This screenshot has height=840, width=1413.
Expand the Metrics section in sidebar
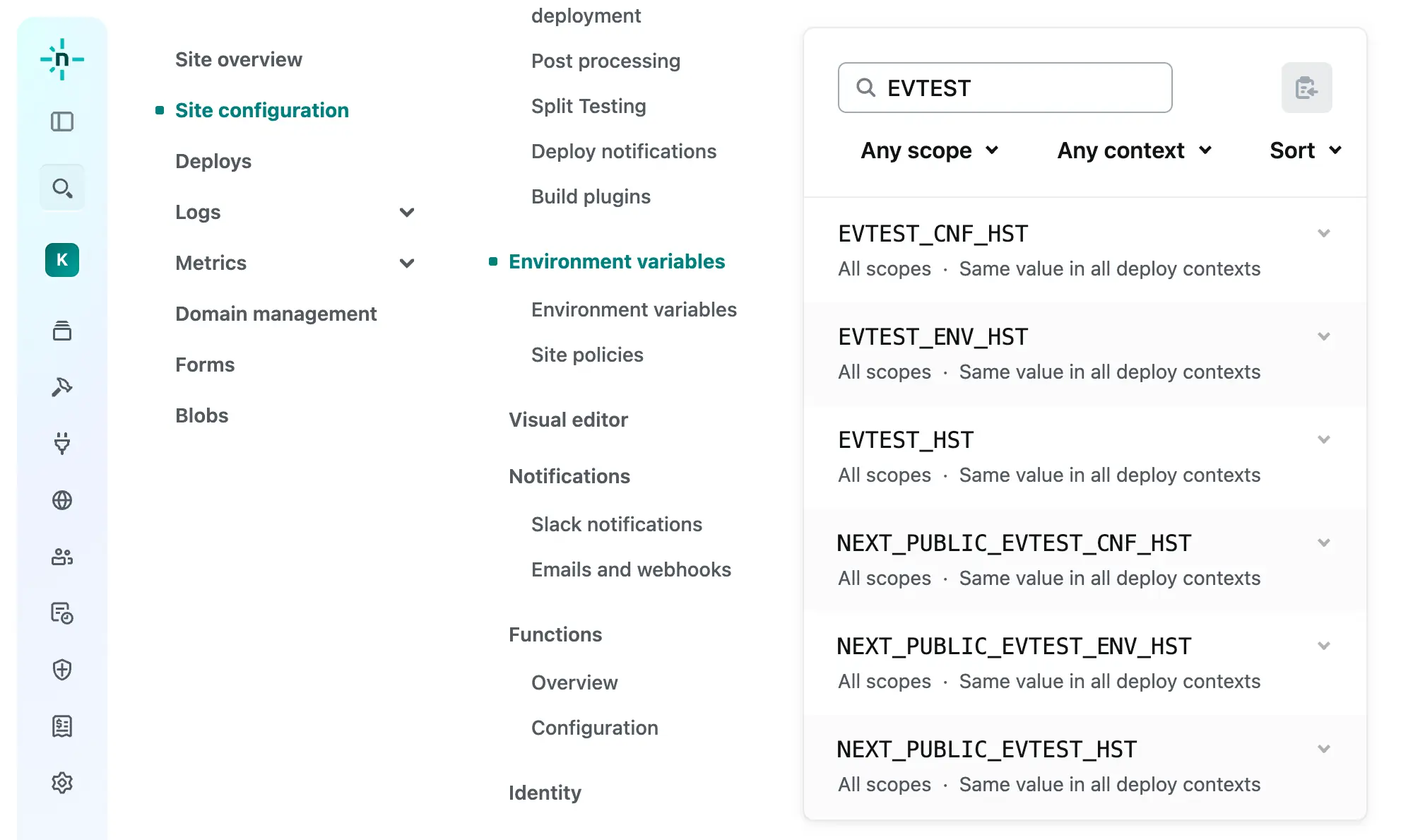[x=406, y=262]
